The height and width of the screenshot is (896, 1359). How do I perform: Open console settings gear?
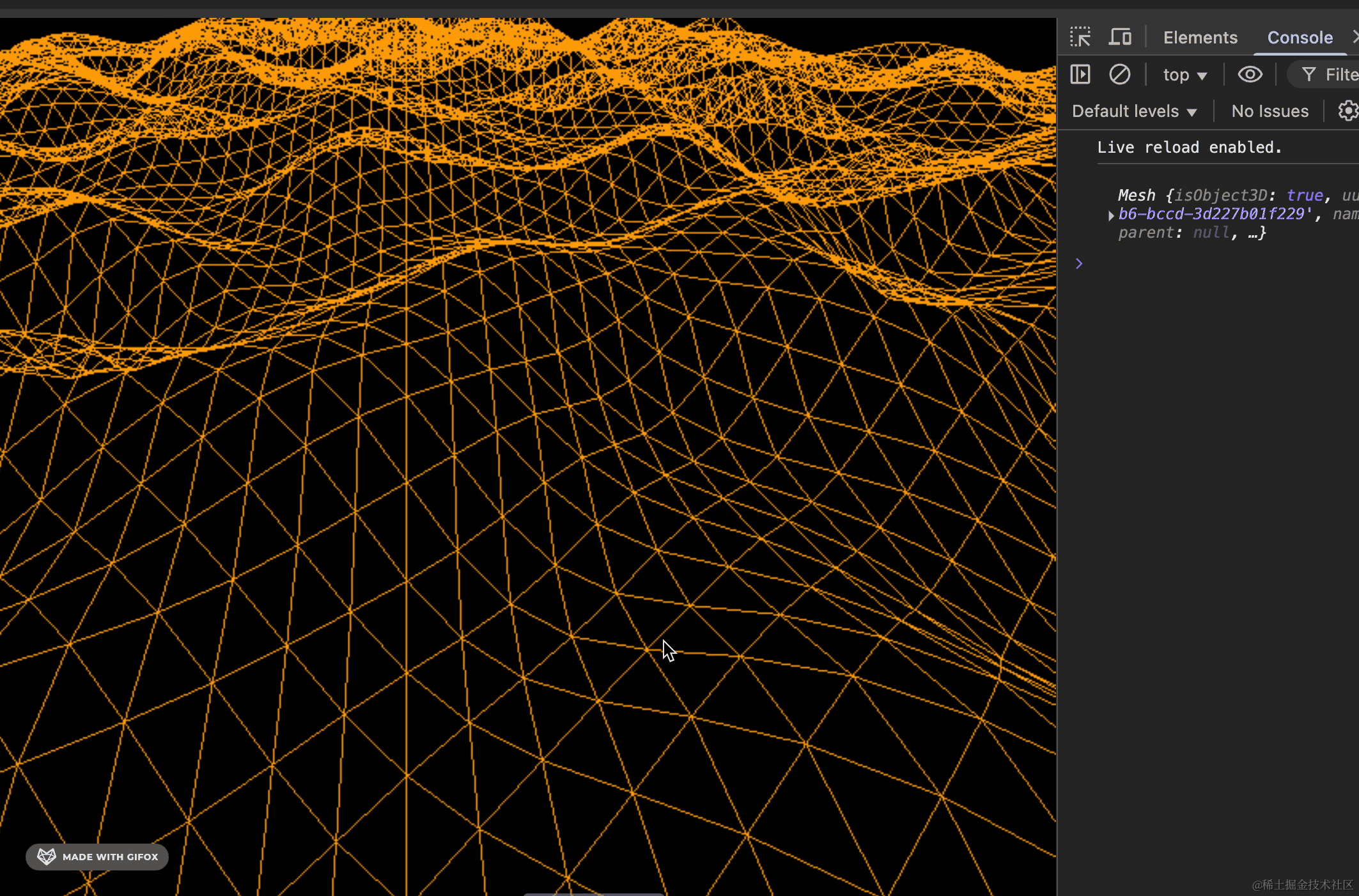[x=1348, y=111]
